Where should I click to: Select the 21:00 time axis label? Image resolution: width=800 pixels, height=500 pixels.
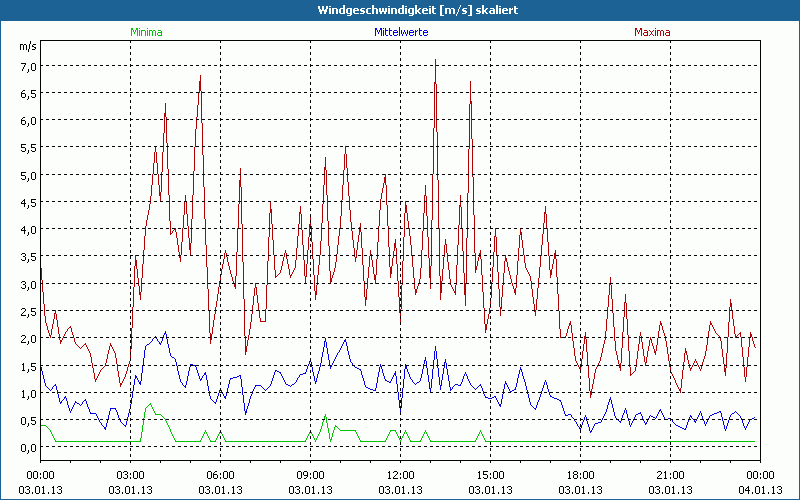click(x=670, y=474)
